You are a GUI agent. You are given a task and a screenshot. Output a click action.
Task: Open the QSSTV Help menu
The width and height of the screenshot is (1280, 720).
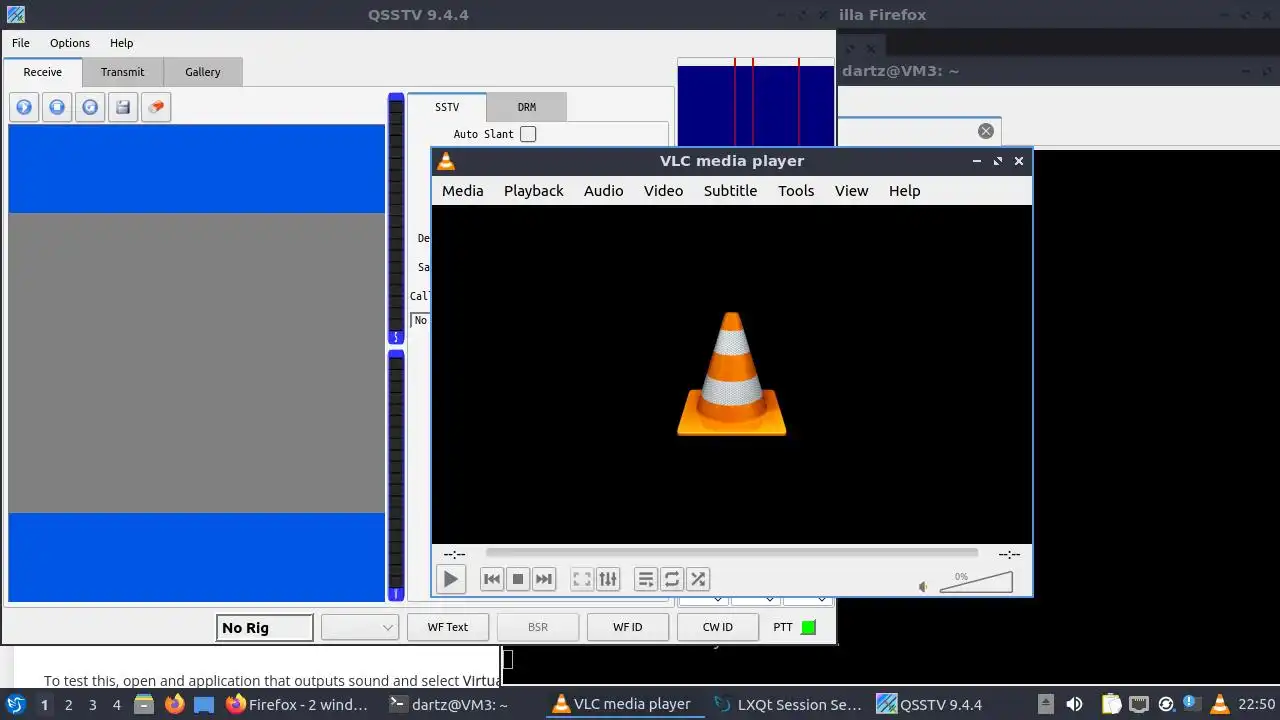pyautogui.click(x=121, y=43)
